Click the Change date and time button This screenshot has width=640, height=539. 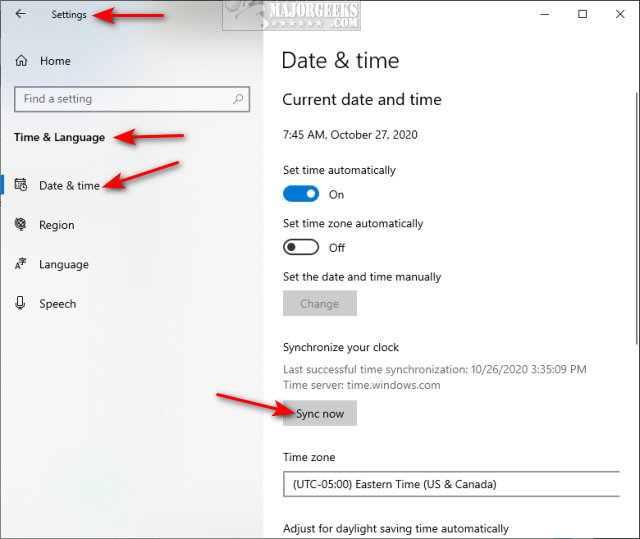pos(319,304)
